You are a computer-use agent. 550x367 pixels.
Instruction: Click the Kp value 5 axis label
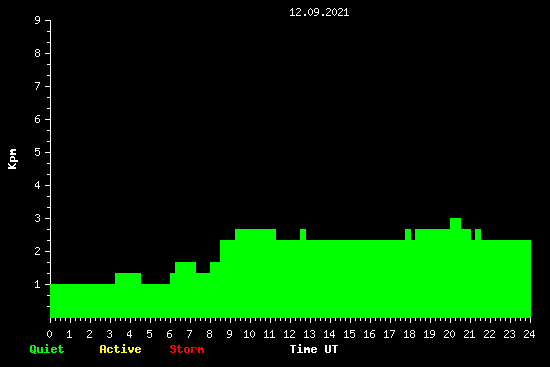coord(38,152)
